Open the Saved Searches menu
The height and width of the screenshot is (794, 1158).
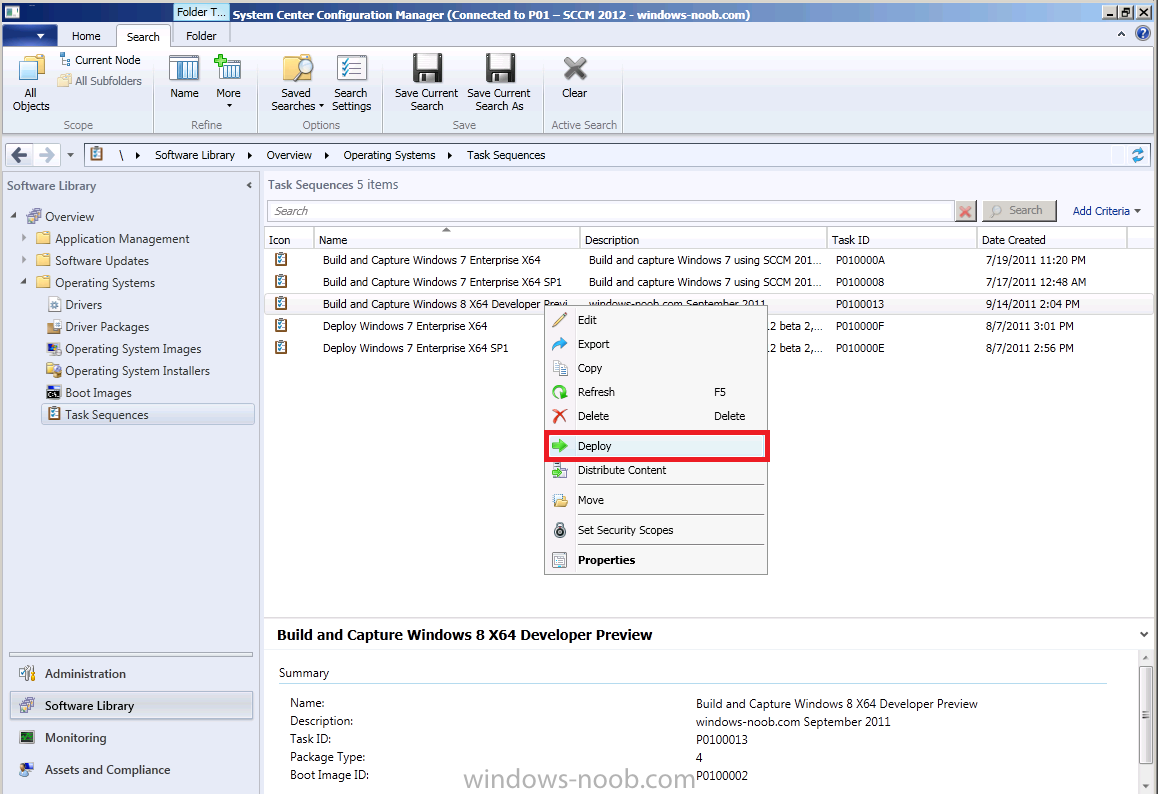coord(297,83)
